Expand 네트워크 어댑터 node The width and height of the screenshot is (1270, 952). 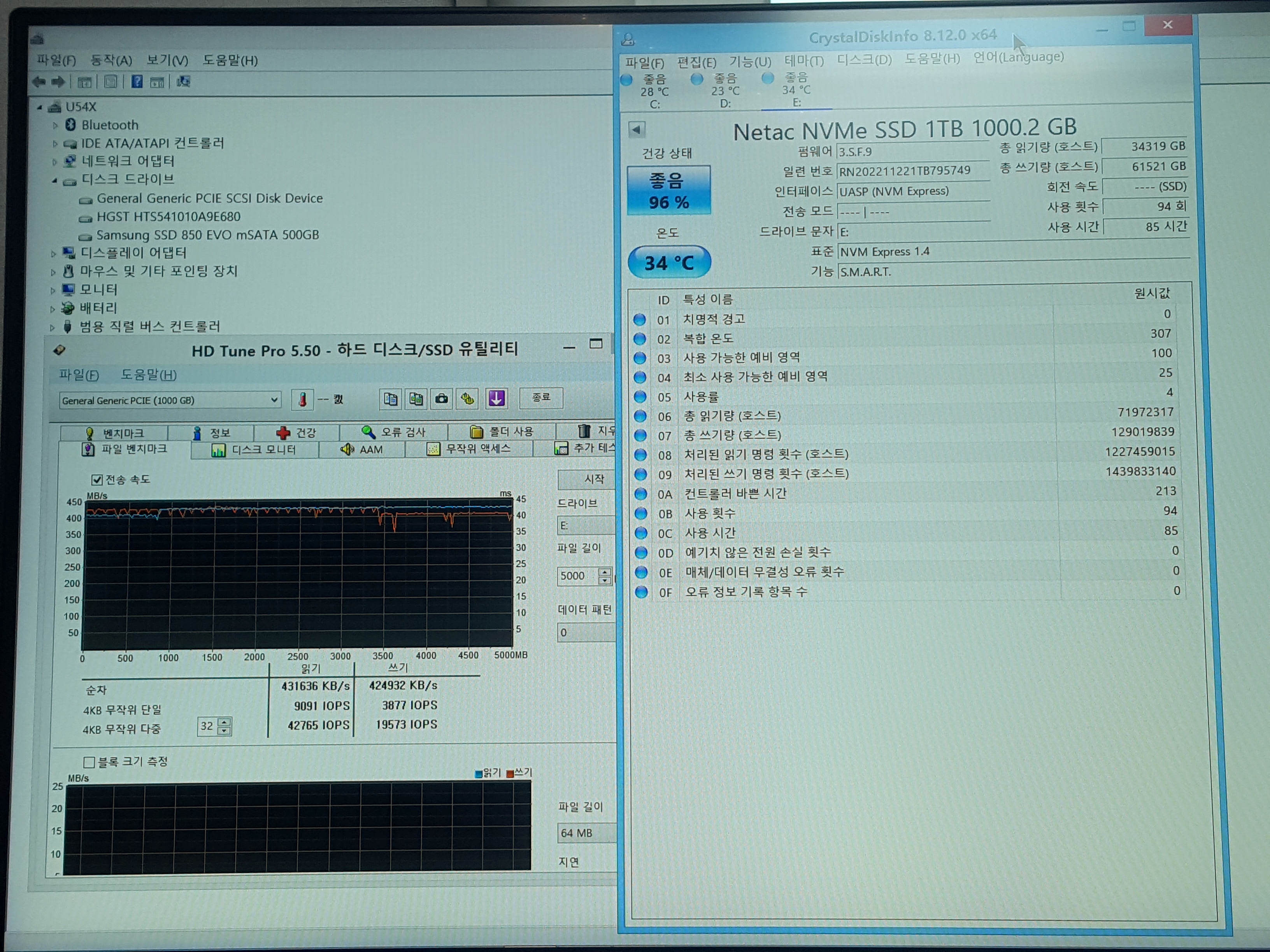point(55,162)
